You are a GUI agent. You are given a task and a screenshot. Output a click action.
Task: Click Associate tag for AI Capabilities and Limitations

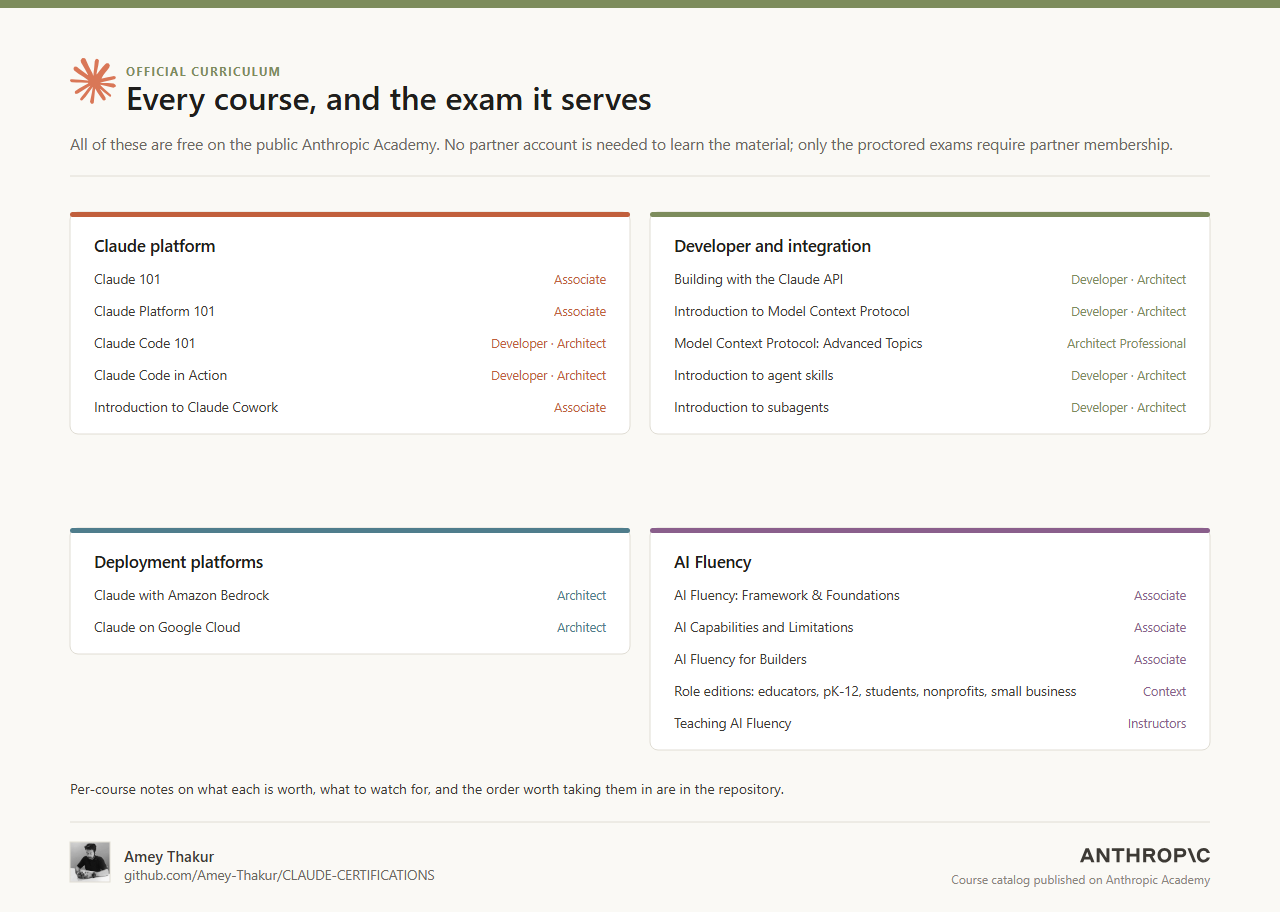[1160, 628]
